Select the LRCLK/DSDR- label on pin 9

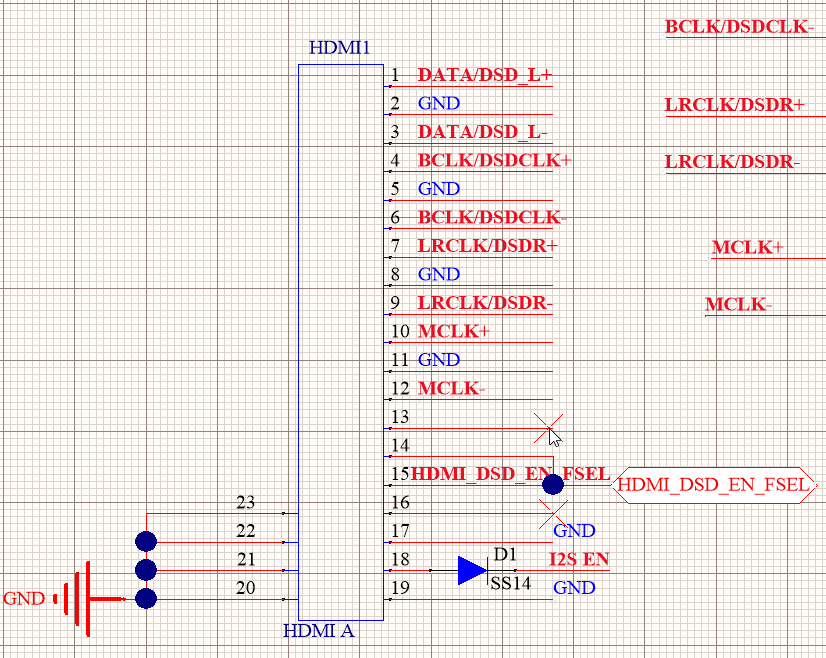tap(485, 302)
